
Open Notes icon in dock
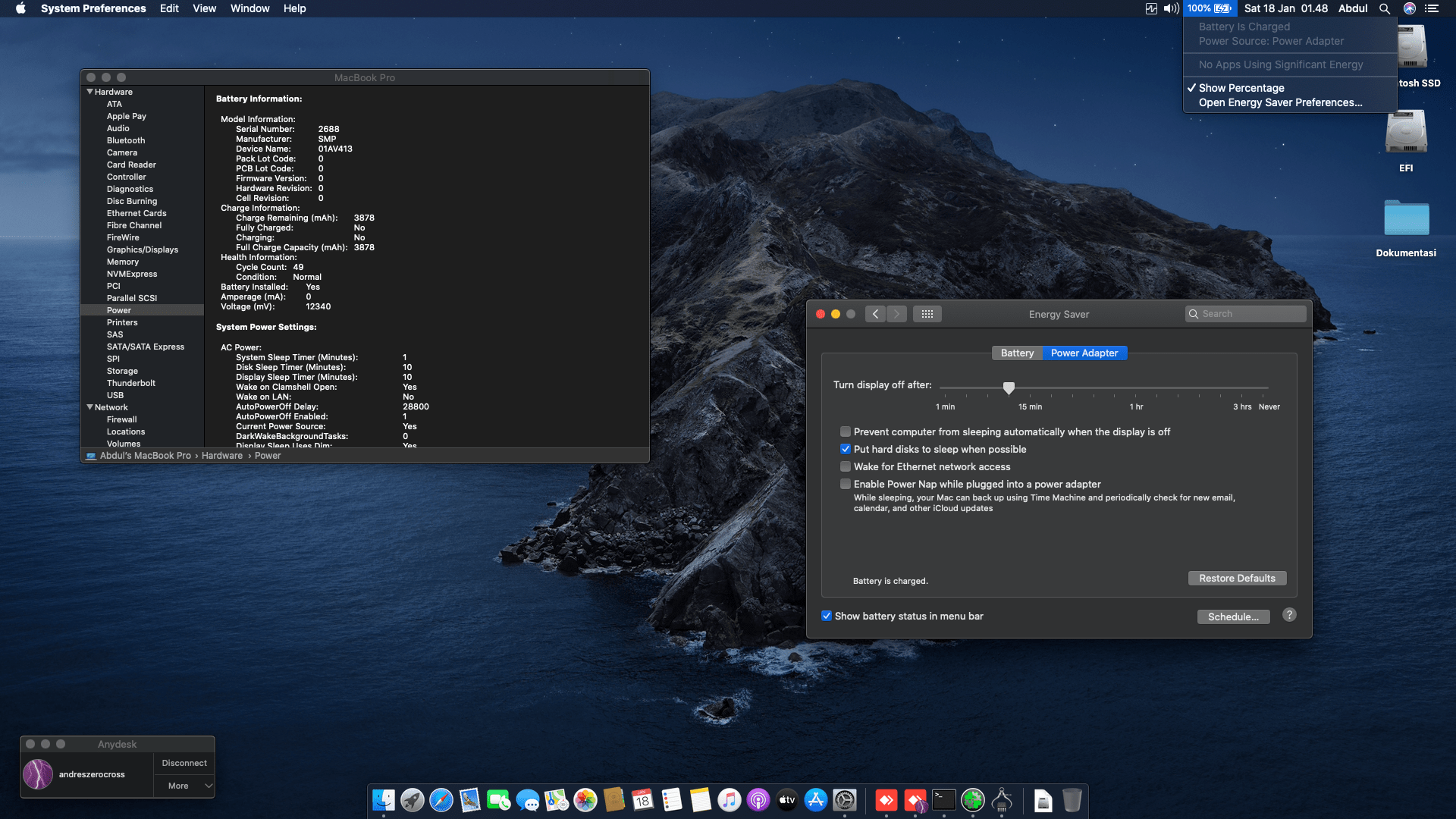(x=701, y=800)
